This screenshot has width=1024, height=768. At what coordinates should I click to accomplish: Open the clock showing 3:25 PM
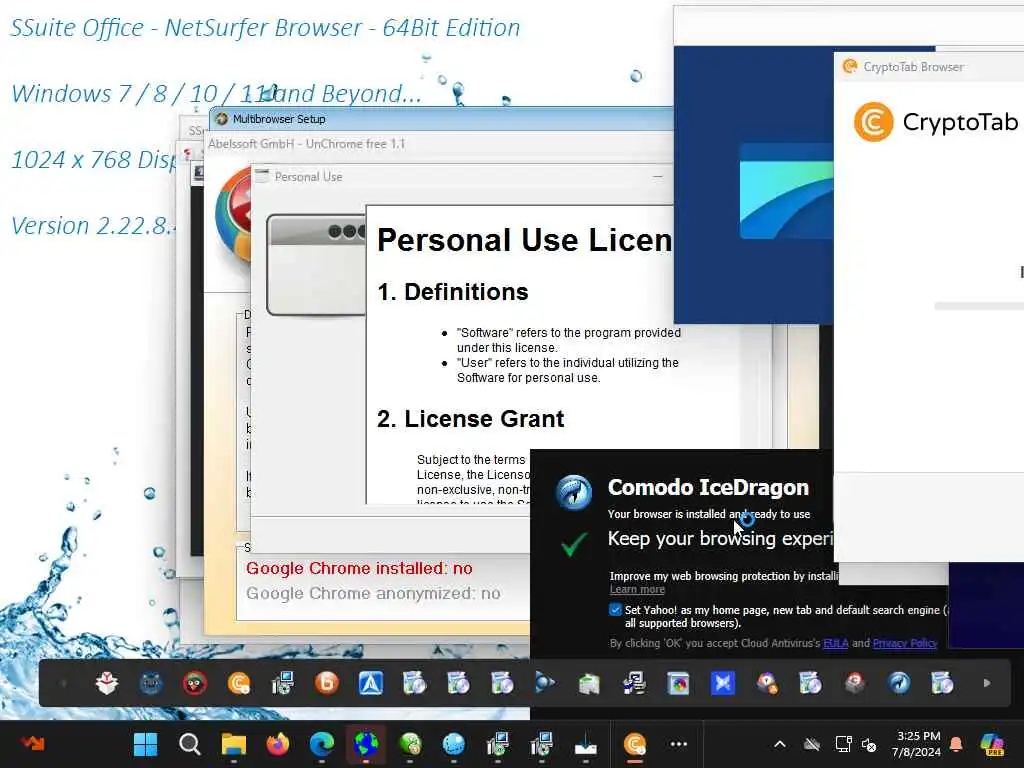click(917, 744)
